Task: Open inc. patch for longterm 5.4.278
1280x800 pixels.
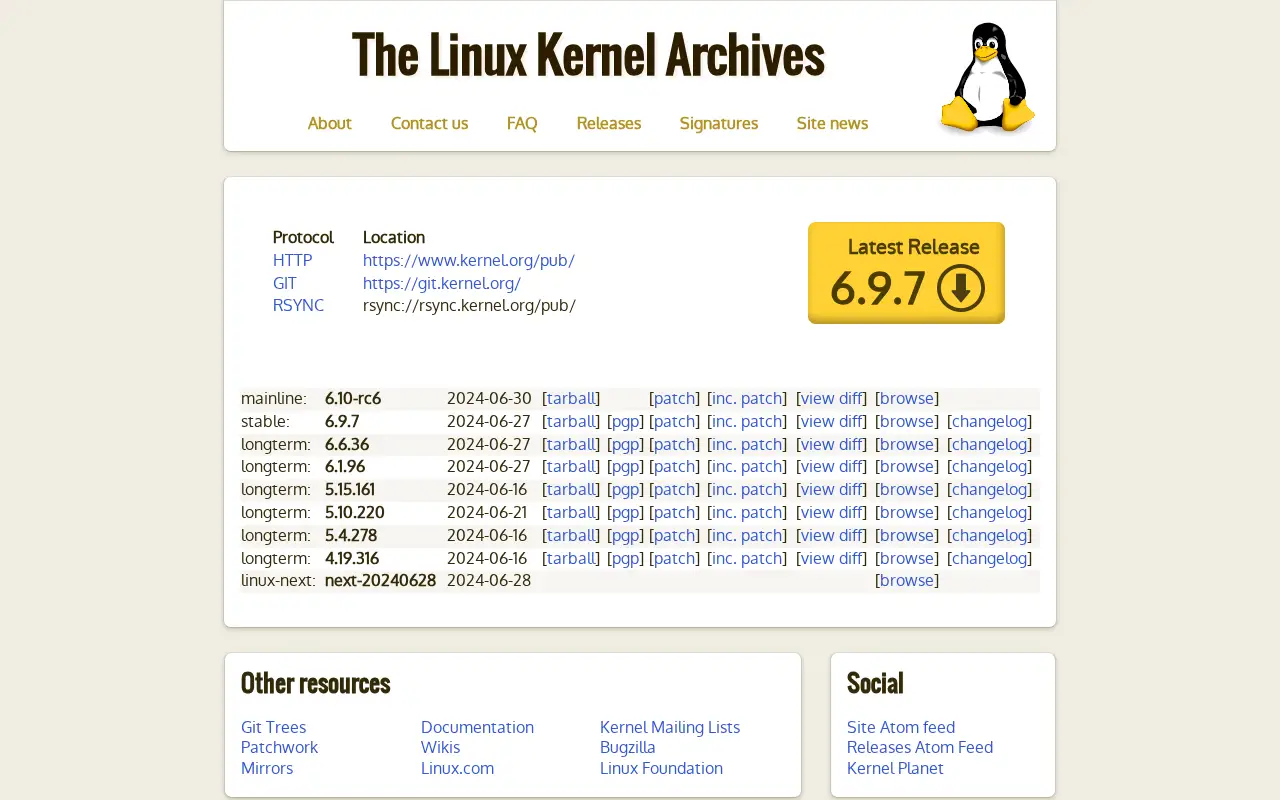Action: [x=747, y=535]
